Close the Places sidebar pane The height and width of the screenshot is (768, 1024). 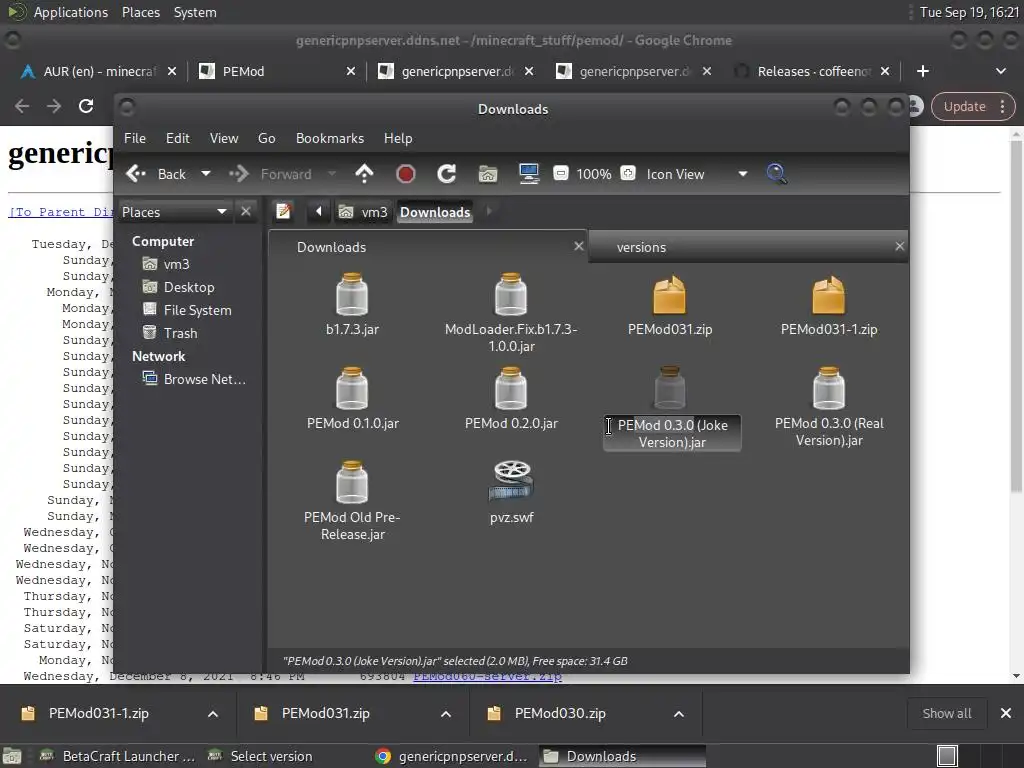246,212
